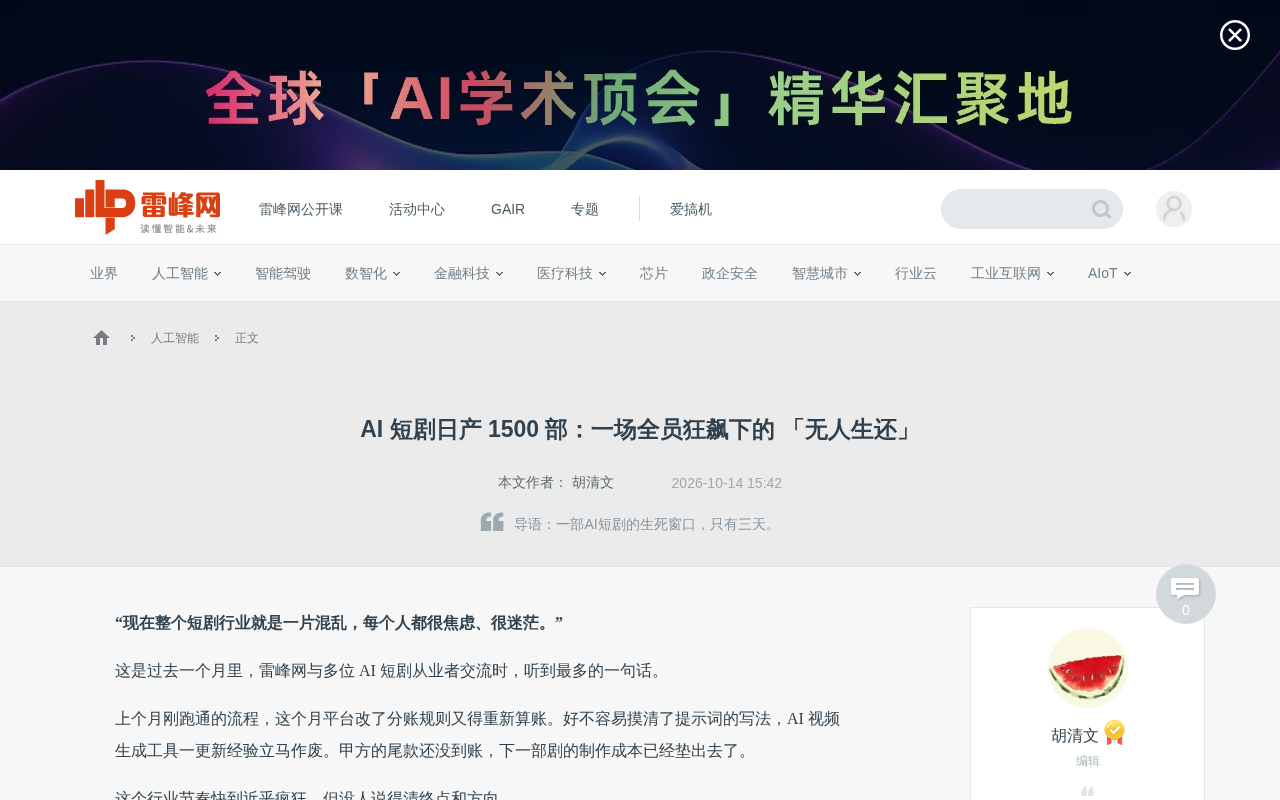Focus the header search field
Screen dimensions: 1280x800
[1032, 209]
